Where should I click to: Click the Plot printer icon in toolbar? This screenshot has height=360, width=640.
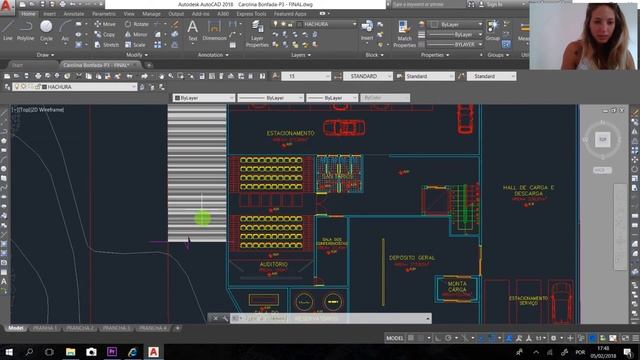tap(38, 76)
